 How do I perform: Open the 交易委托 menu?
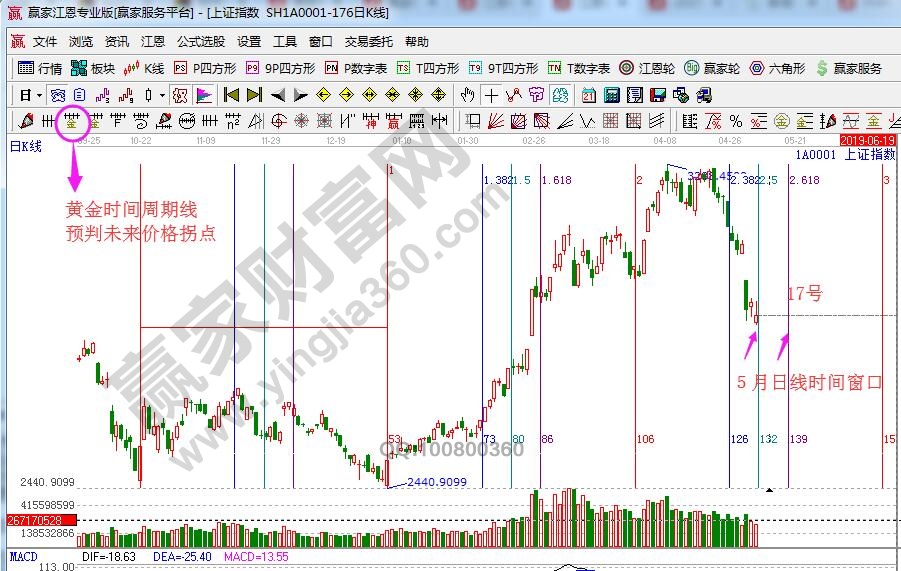point(369,42)
